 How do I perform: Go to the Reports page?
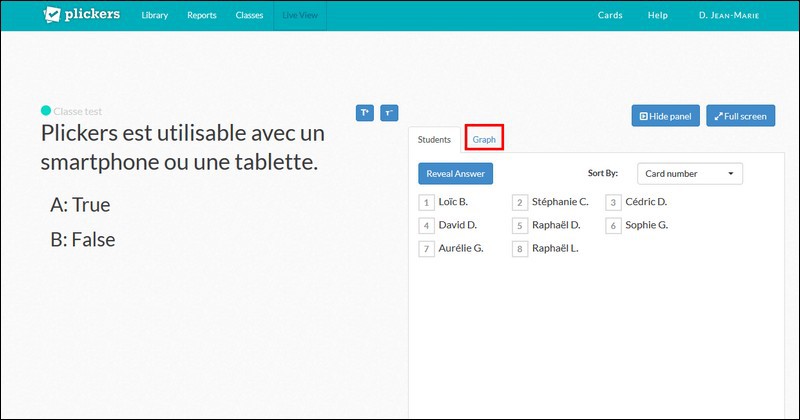coord(202,16)
